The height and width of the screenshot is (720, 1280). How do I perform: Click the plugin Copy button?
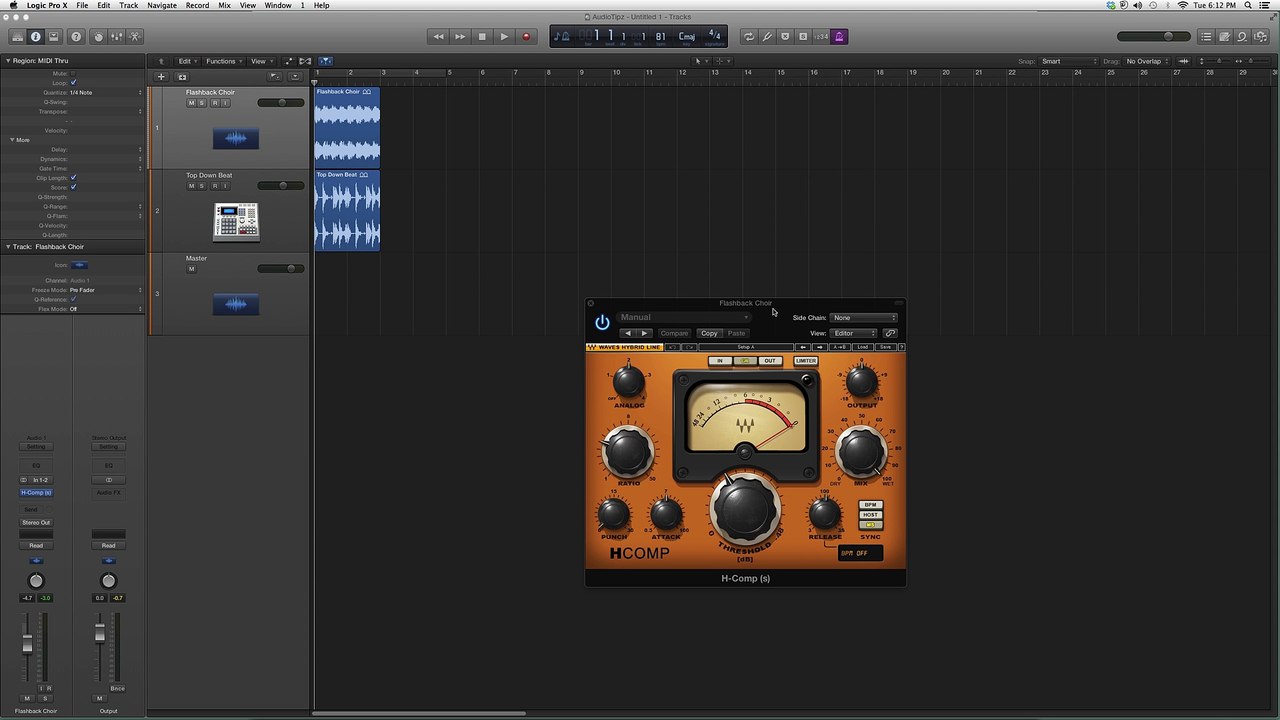pos(709,333)
